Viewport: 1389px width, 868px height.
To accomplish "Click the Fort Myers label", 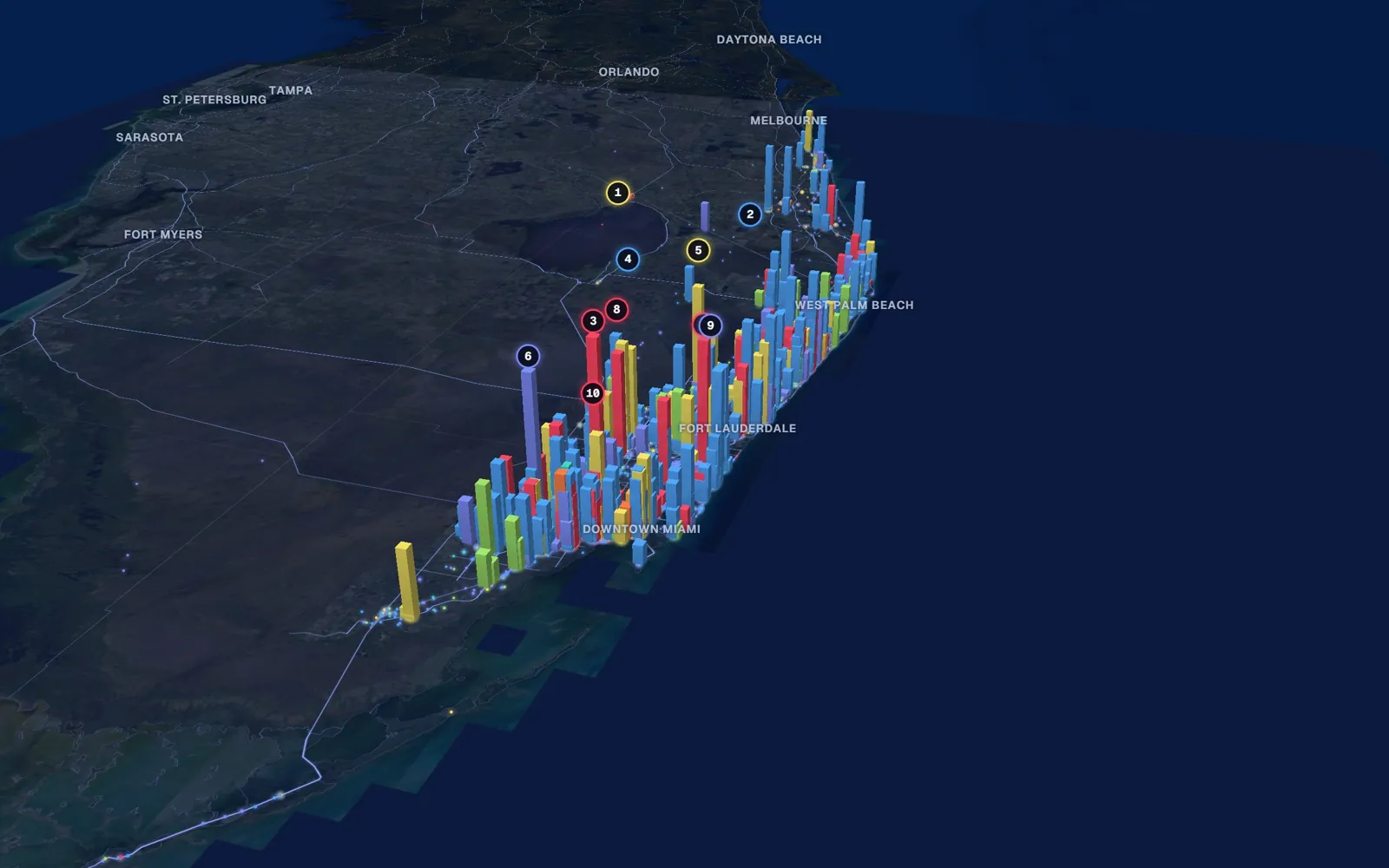I will tap(163, 234).
